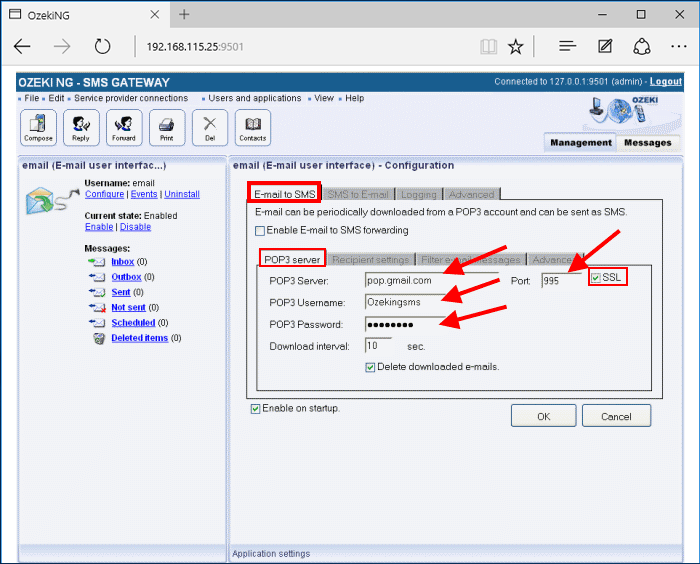This screenshot has height=564, width=700.
Task: Click the Sent envelope icon
Action: tap(97, 292)
